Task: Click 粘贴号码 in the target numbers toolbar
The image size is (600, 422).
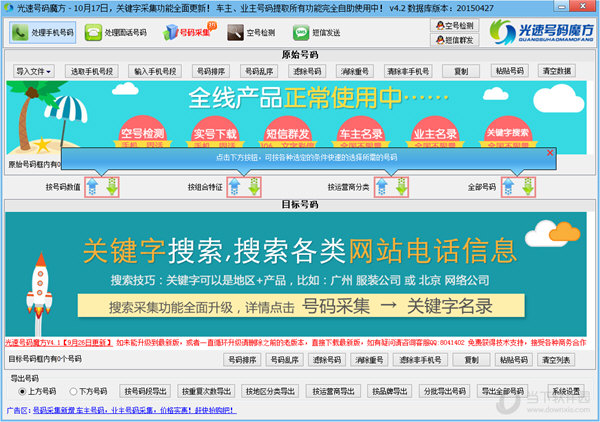Action: point(514,360)
